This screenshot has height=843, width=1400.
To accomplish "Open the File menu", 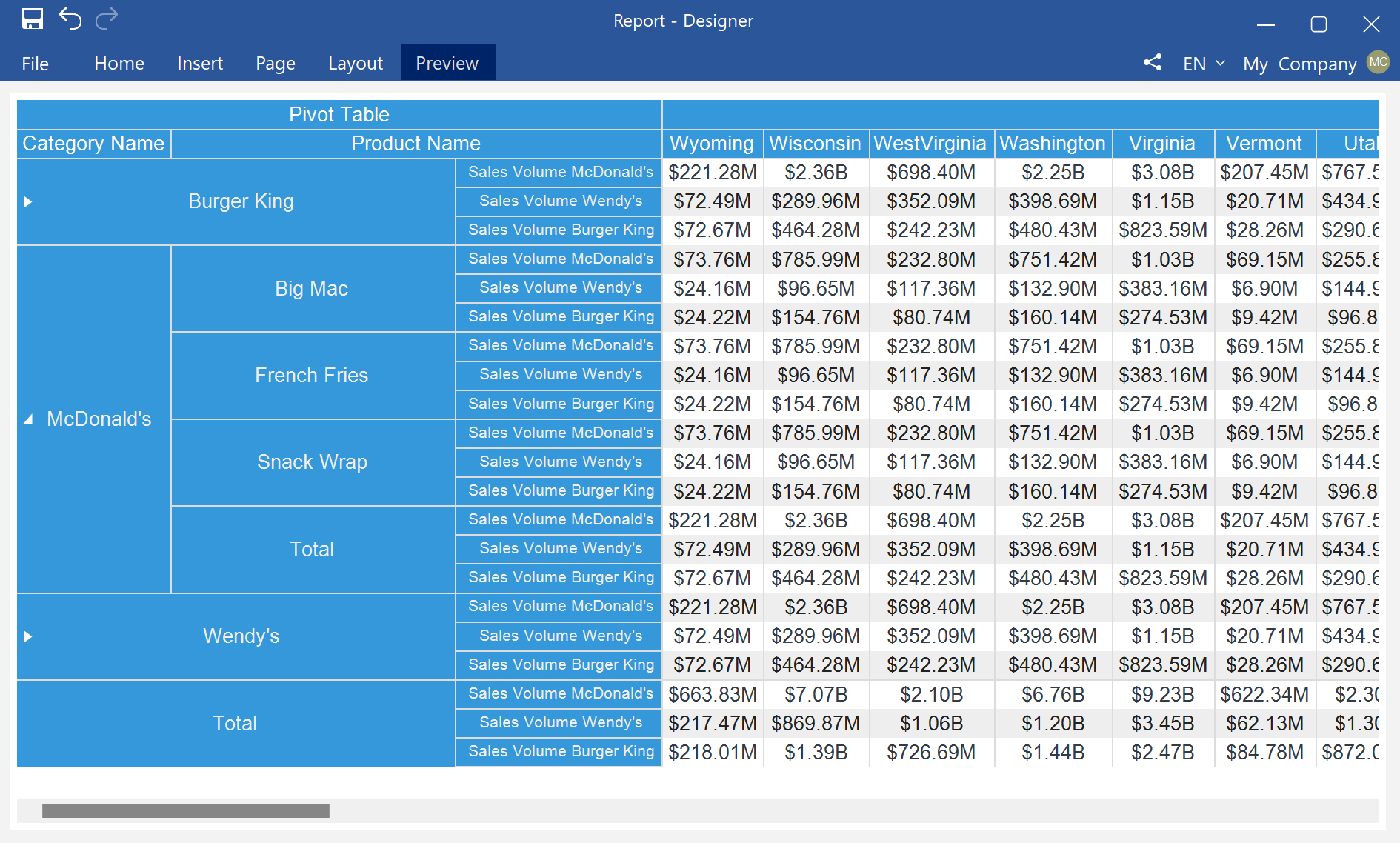I will 35,64.
